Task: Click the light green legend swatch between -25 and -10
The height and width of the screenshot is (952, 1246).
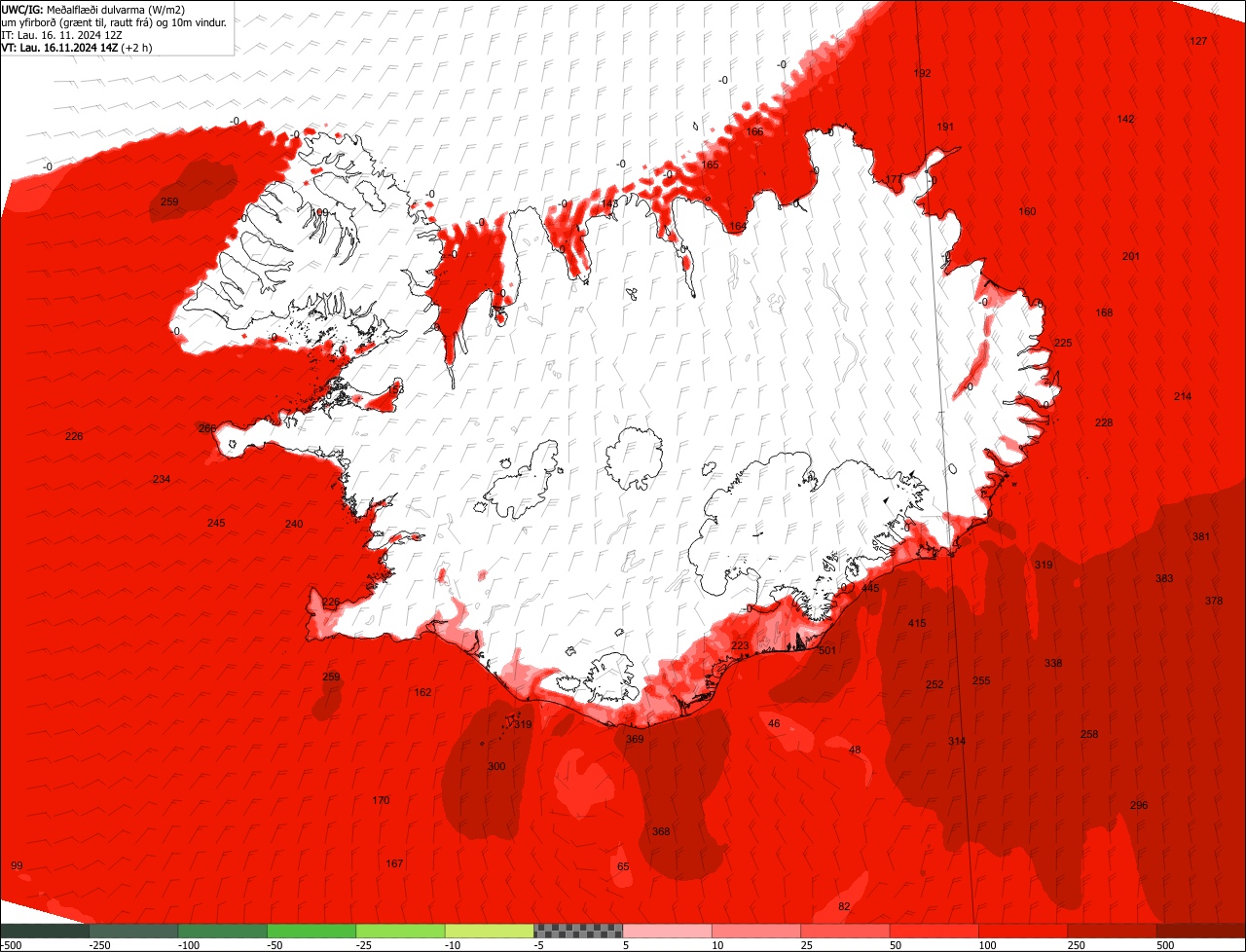Action: 400,931
